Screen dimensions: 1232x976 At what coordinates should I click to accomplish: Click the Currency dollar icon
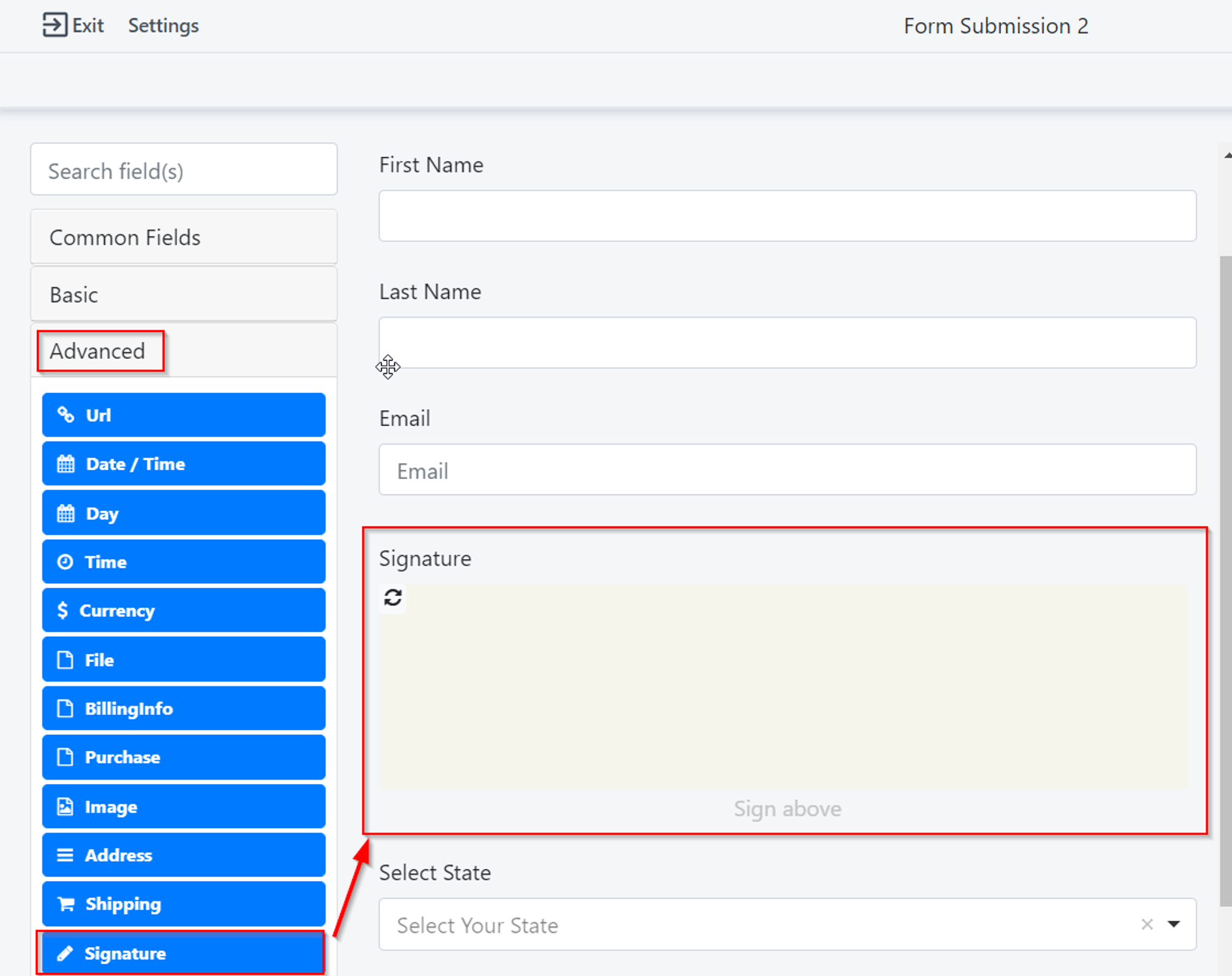[62, 610]
